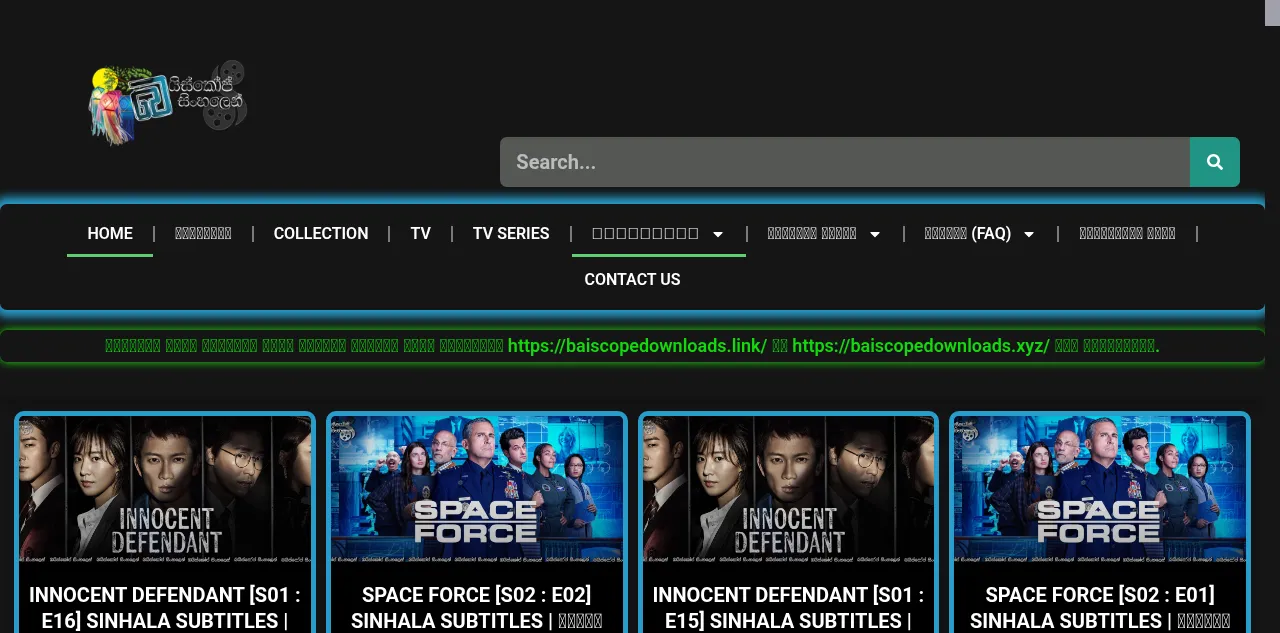Expand the (FAQ) dropdown menu
The width and height of the screenshot is (1280, 633).
click(979, 233)
